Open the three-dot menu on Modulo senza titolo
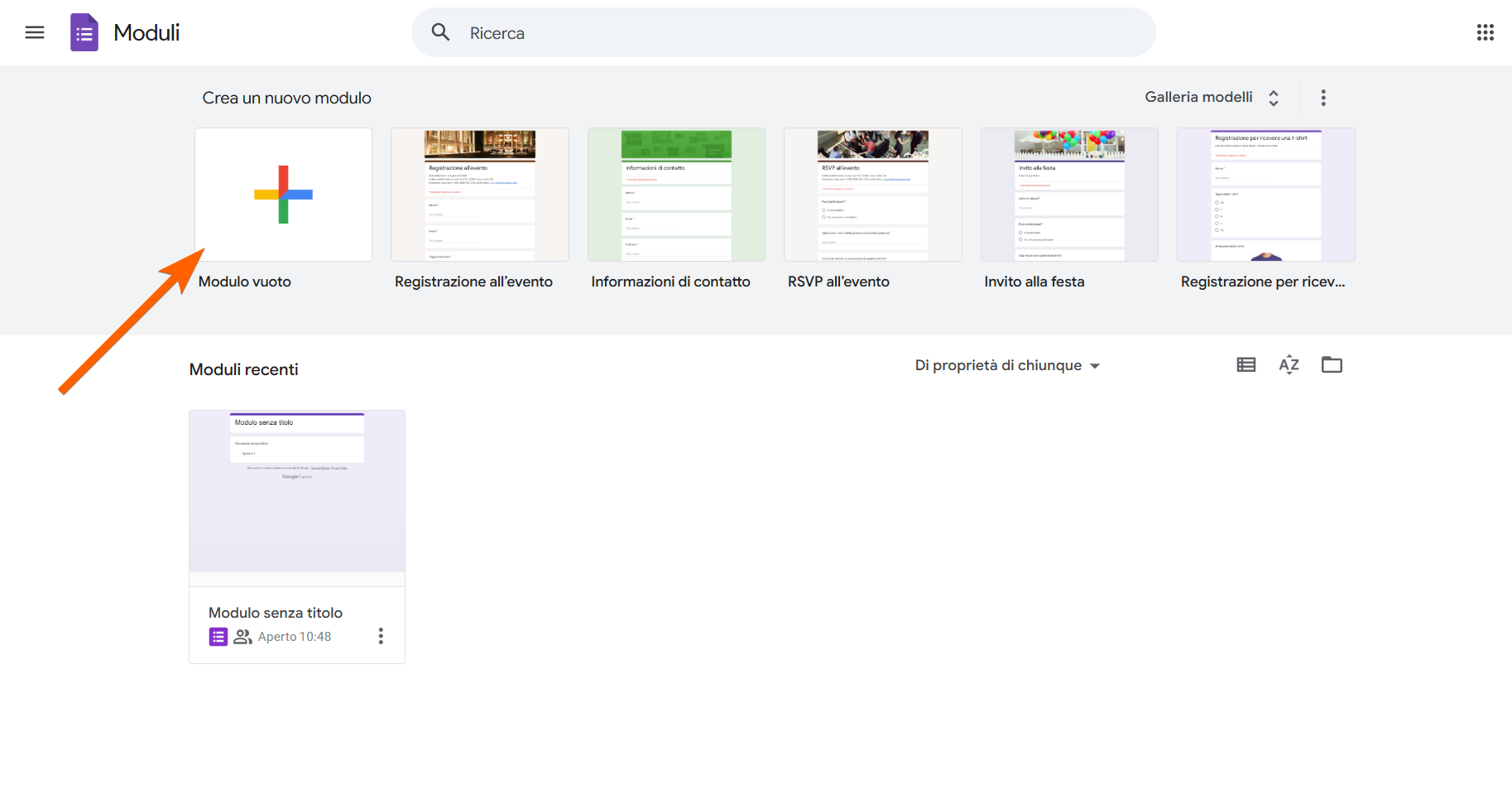 click(x=381, y=636)
